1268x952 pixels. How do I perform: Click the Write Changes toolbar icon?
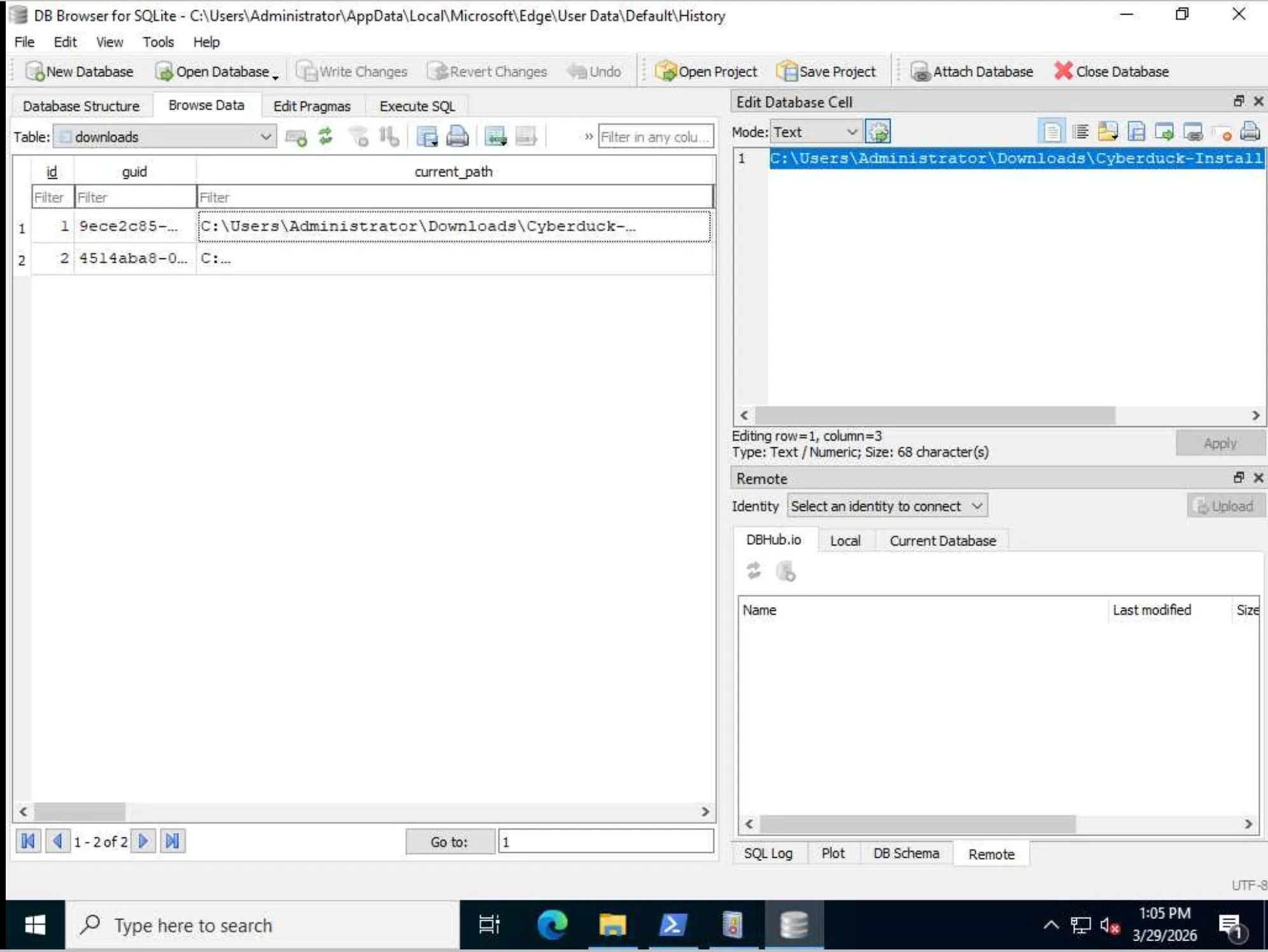tap(307, 71)
